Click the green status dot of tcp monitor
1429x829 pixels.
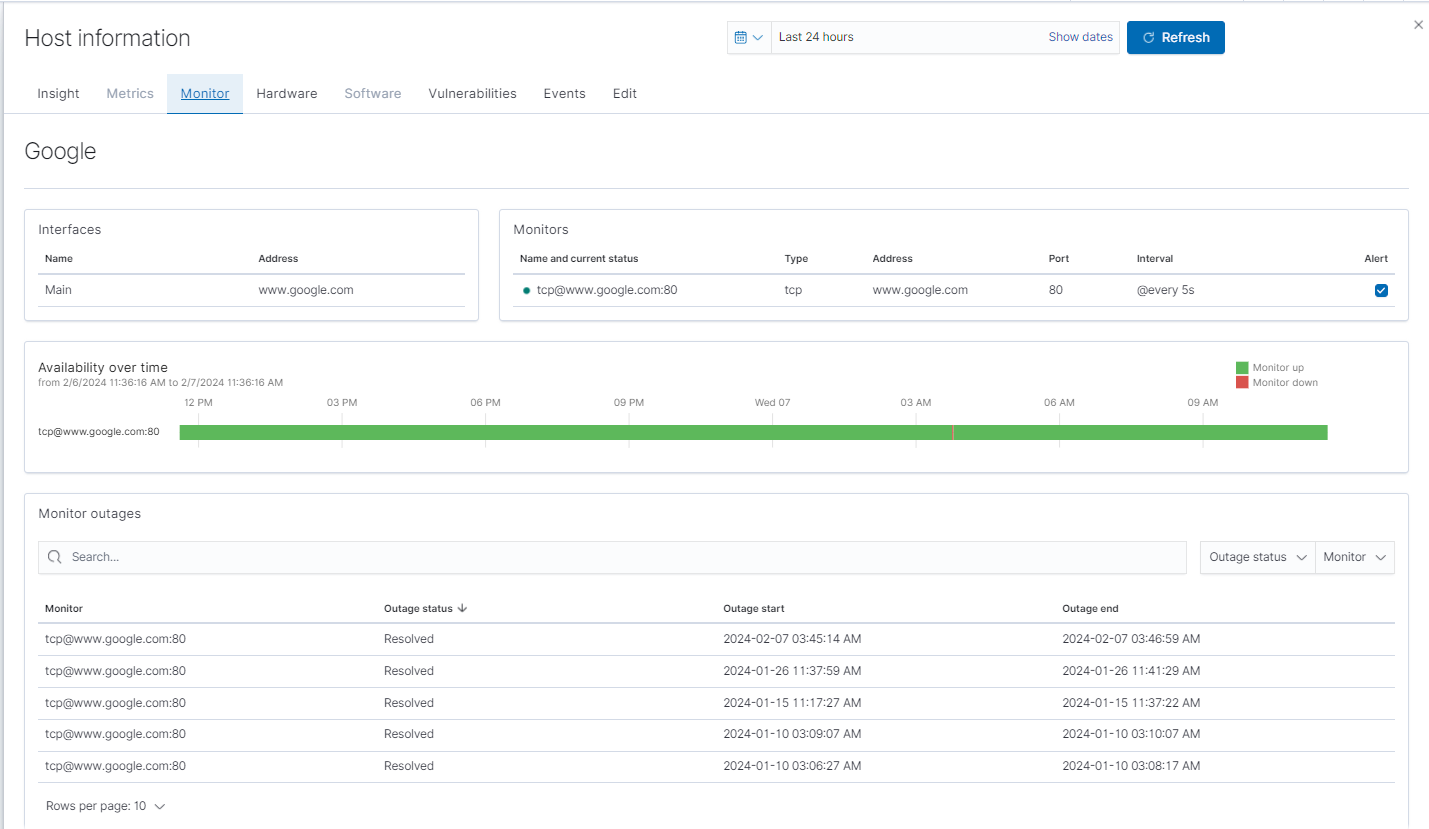(526, 290)
